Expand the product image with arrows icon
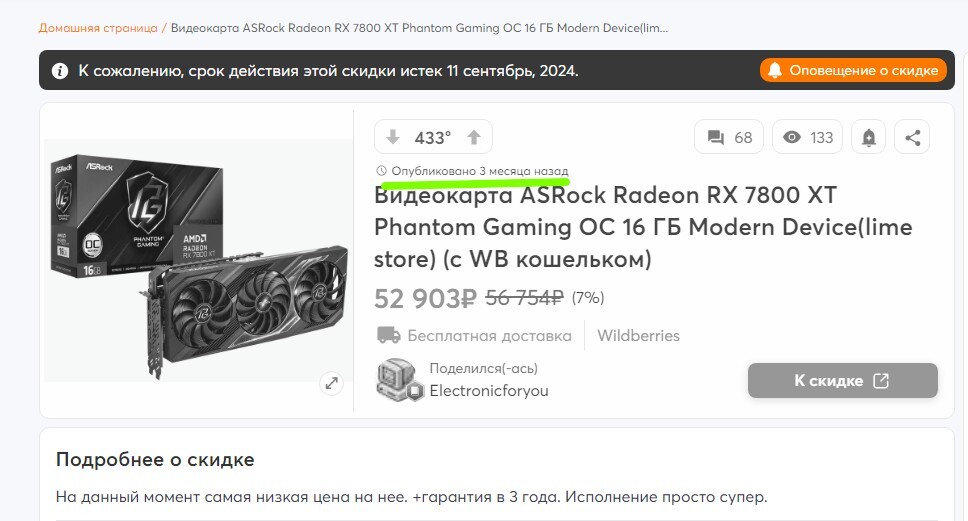Image resolution: width=968 pixels, height=521 pixels. [332, 383]
